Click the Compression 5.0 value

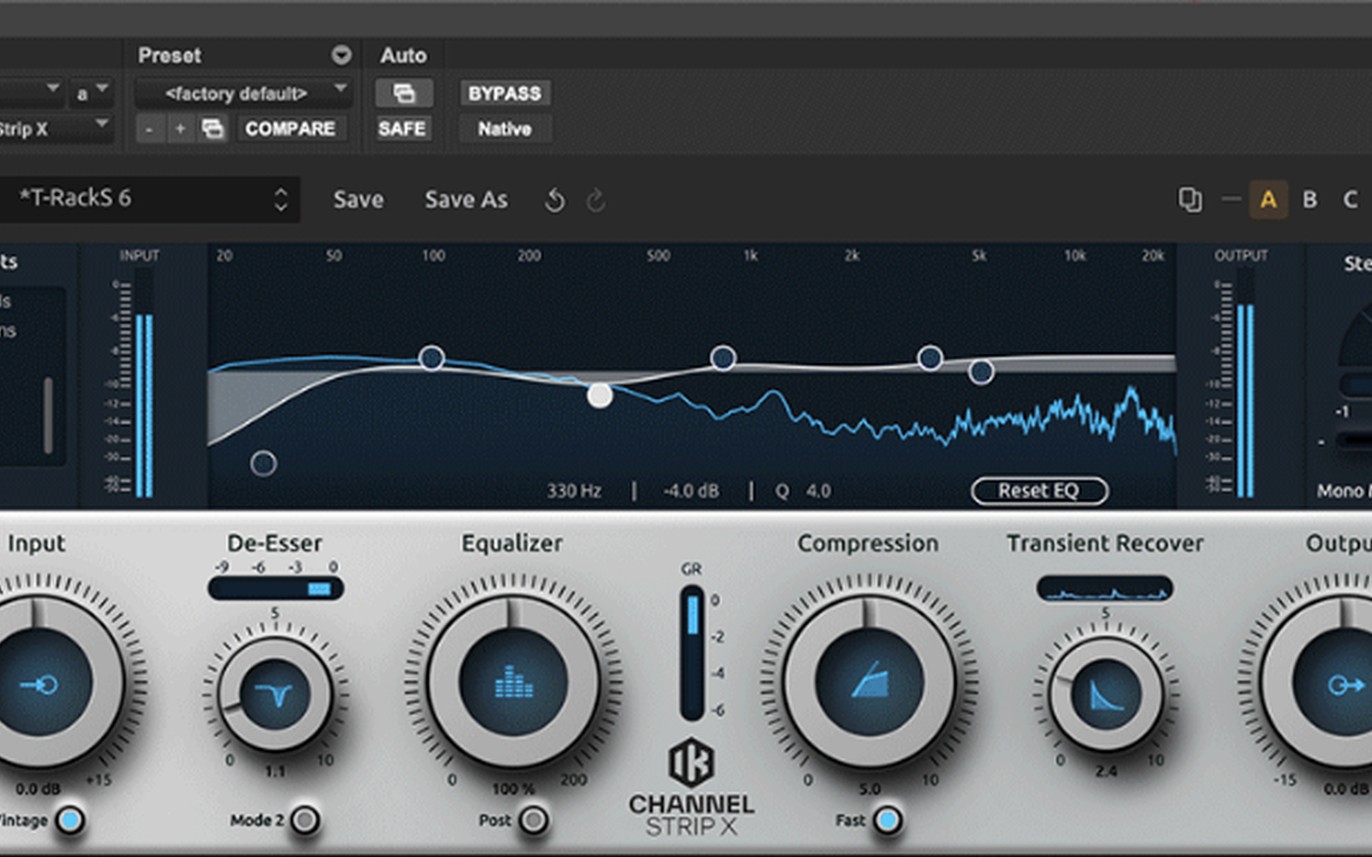869,789
